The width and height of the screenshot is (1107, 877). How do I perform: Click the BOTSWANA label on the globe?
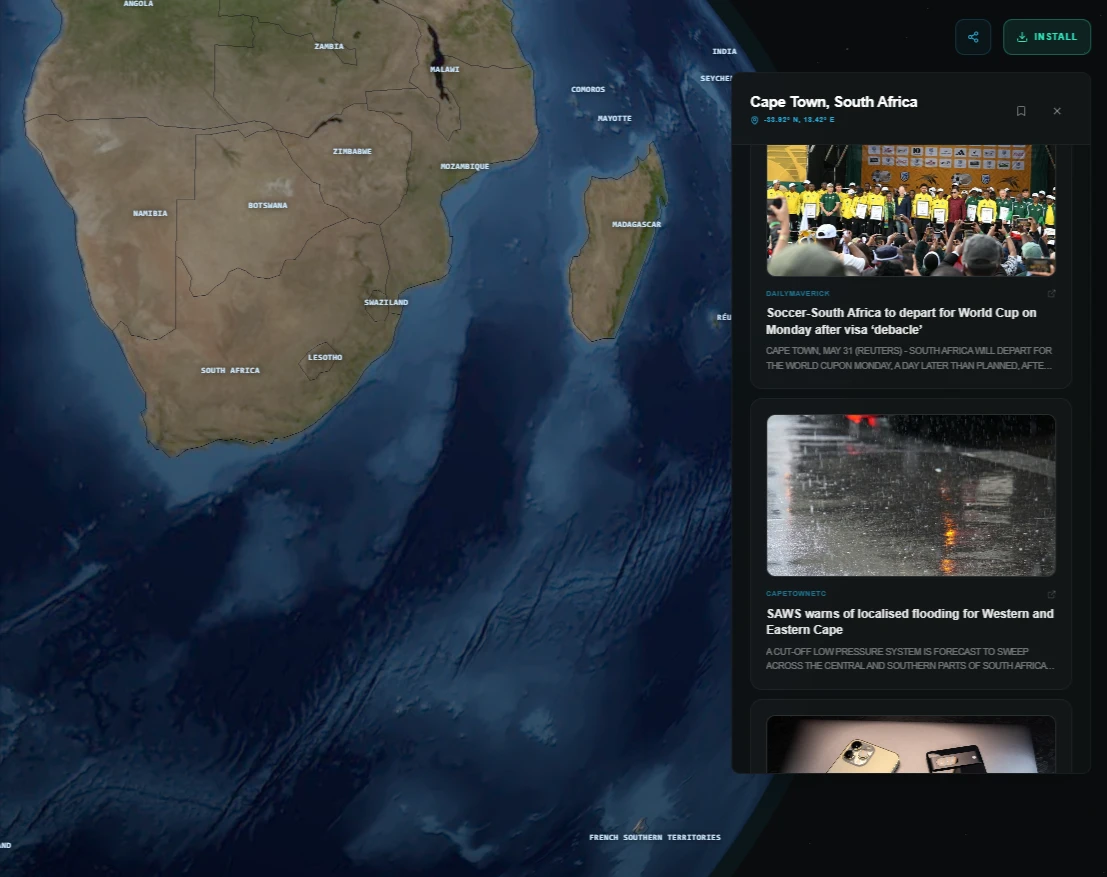268,205
